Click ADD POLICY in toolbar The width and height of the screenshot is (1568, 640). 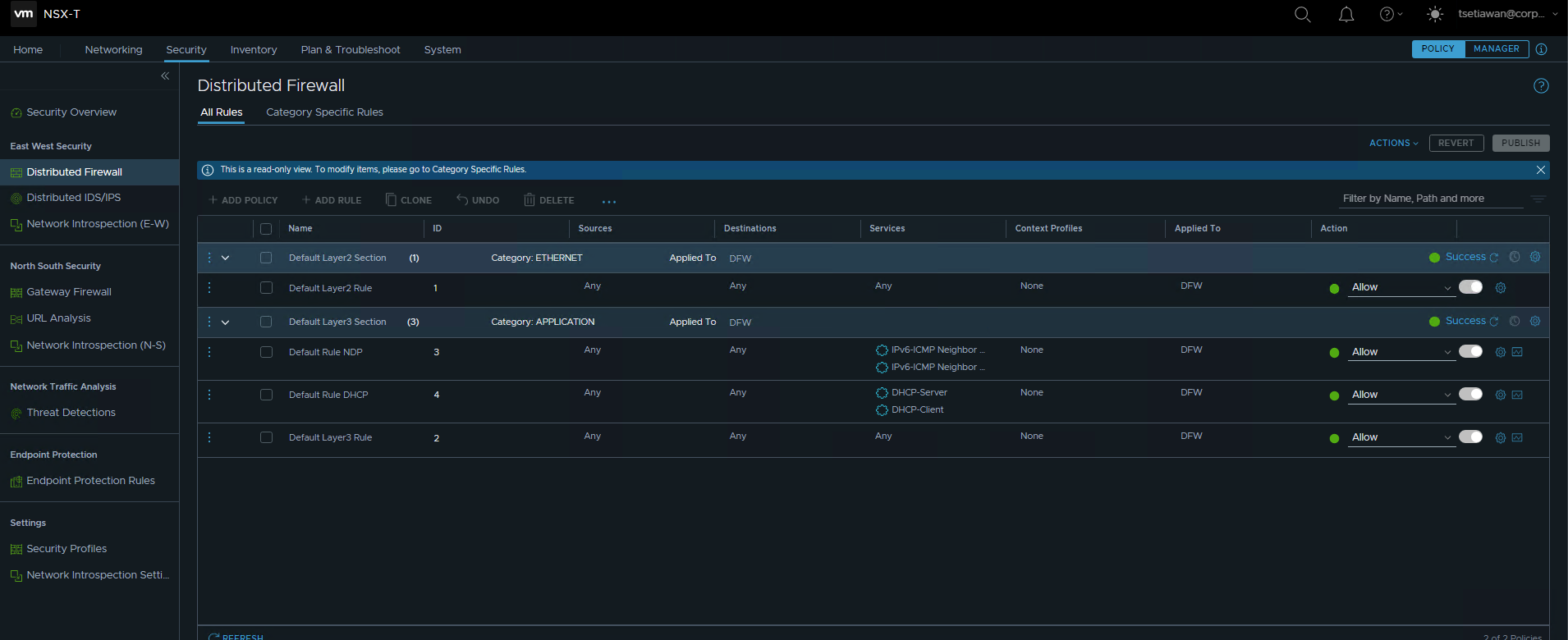tap(243, 200)
